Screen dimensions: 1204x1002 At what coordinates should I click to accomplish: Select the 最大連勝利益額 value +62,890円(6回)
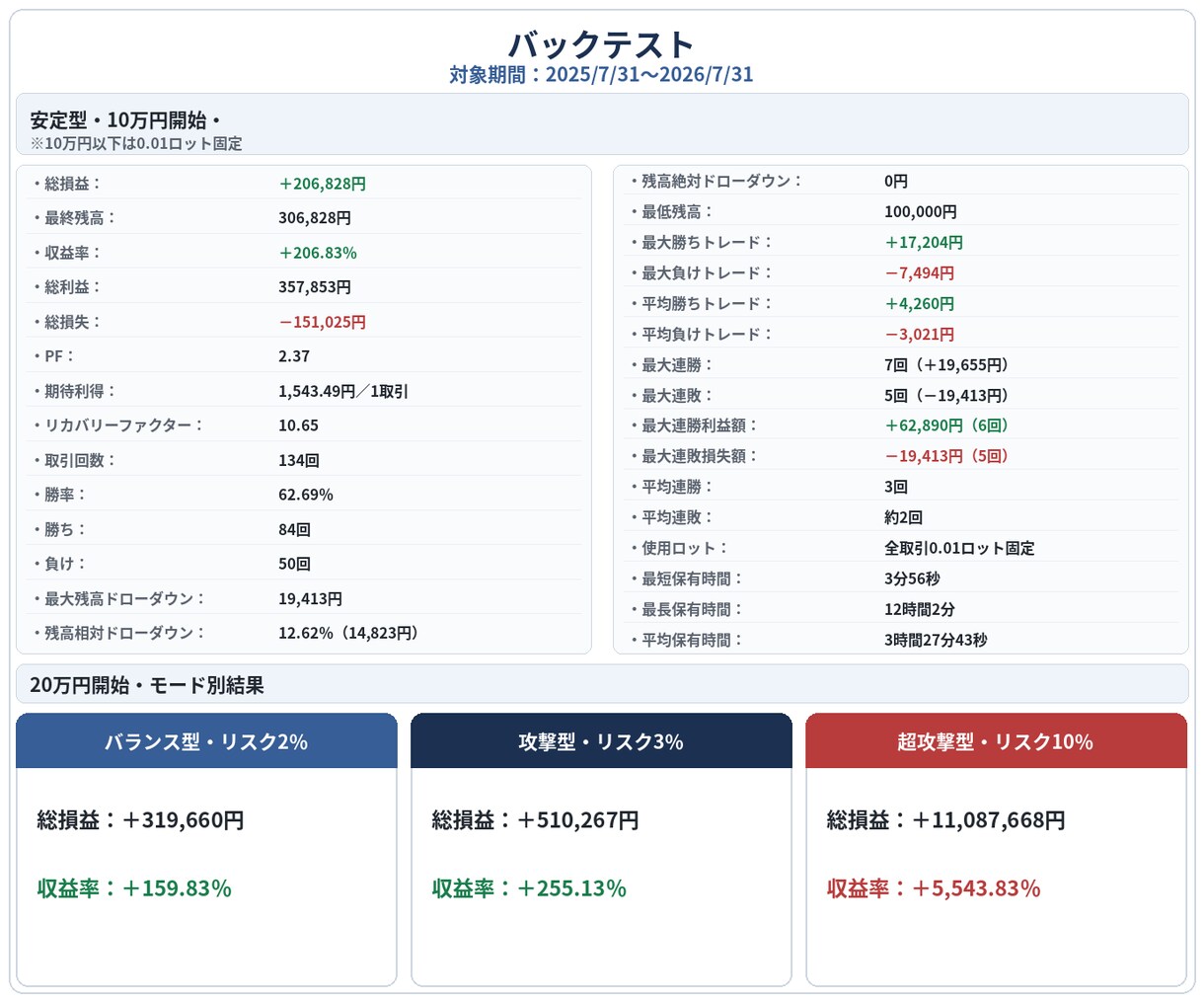[x=949, y=425]
